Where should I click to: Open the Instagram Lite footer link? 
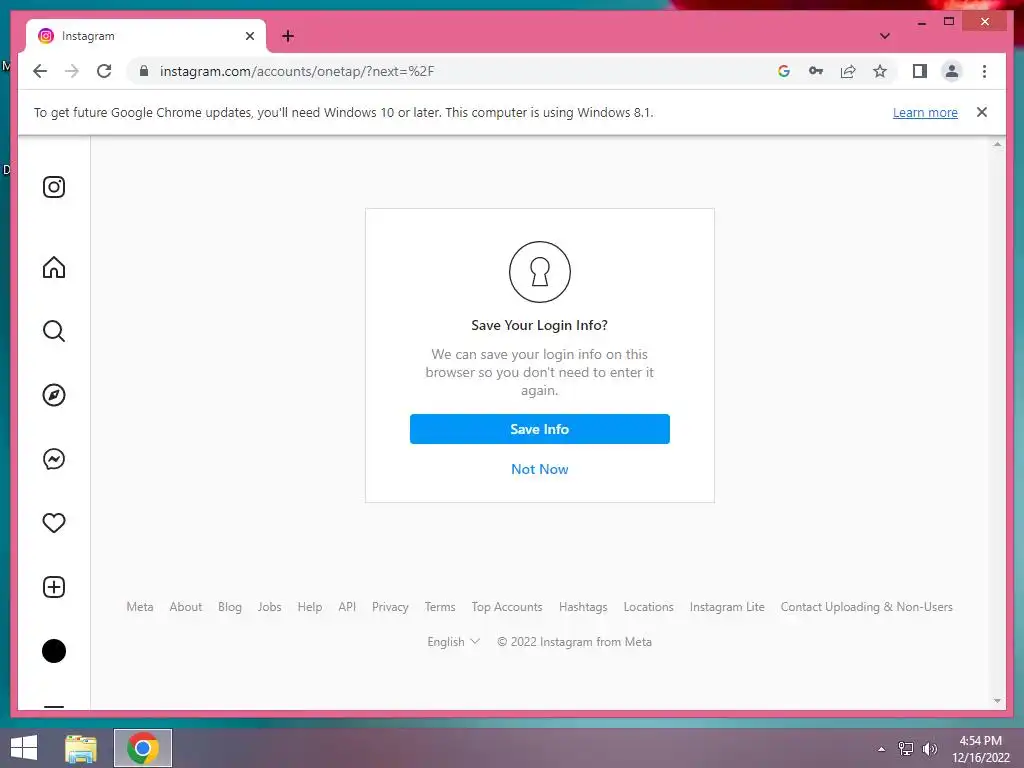(727, 607)
